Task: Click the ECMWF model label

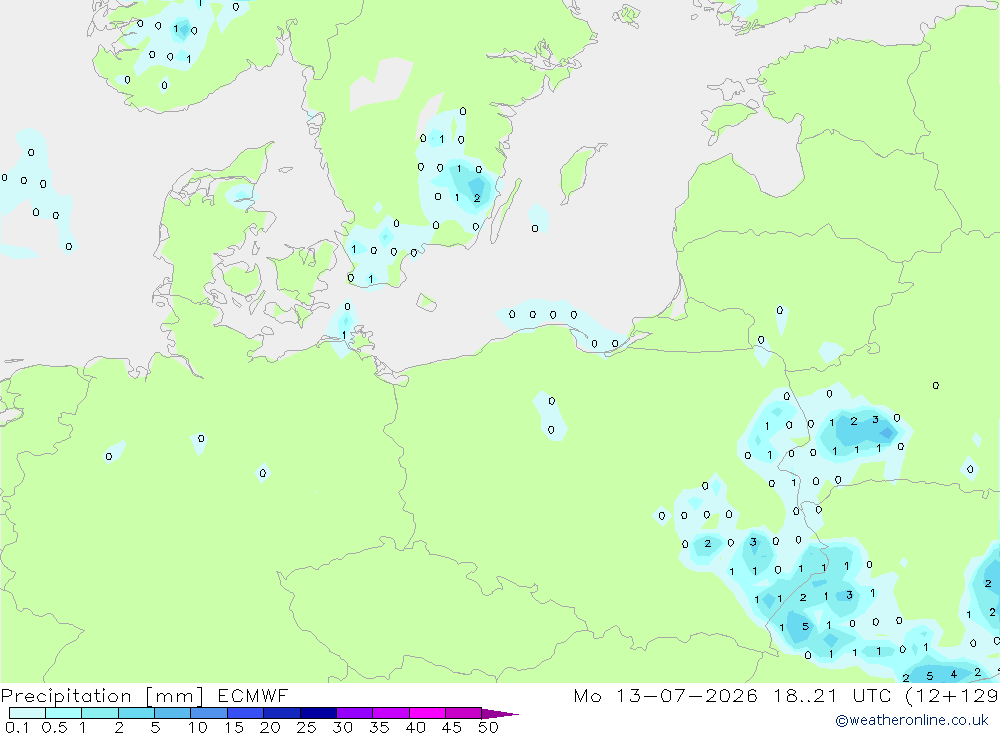Action: click(x=253, y=695)
